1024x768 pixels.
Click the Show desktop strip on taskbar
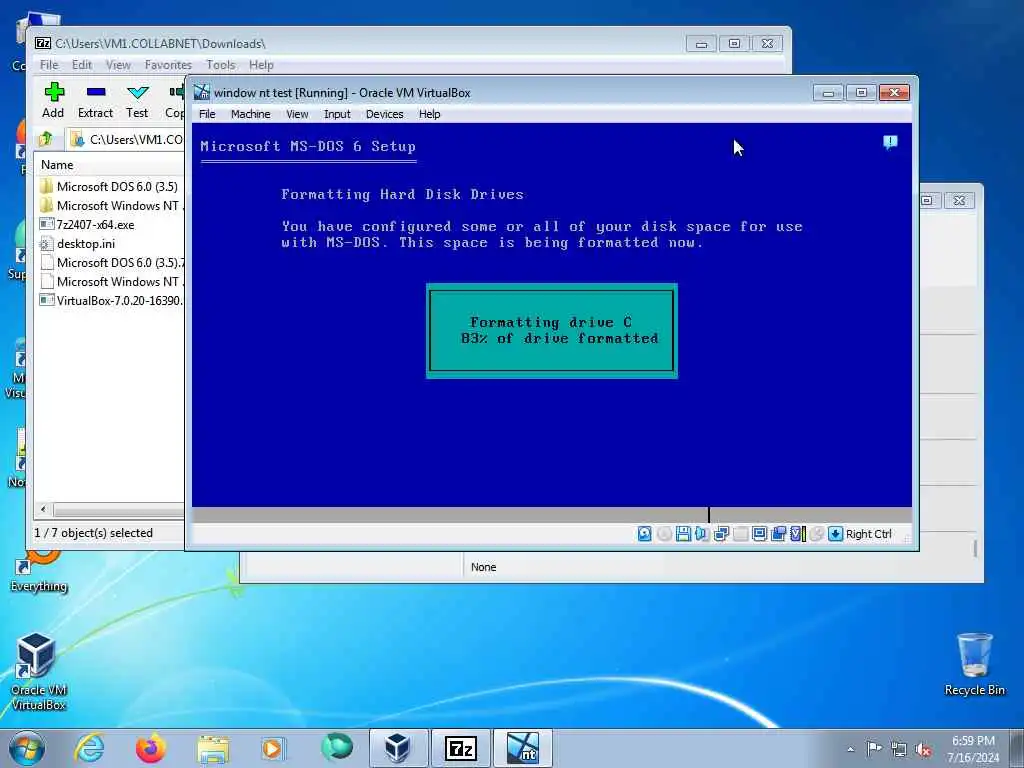[x=1019, y=748]
